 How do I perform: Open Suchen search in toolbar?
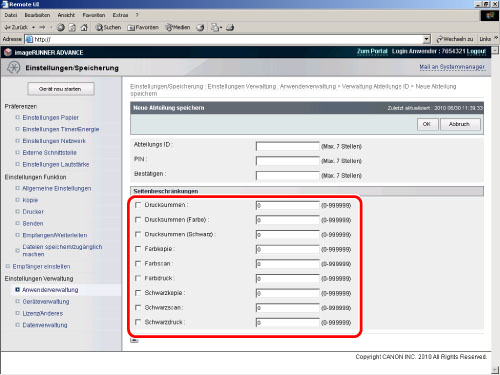coord(109,27)
